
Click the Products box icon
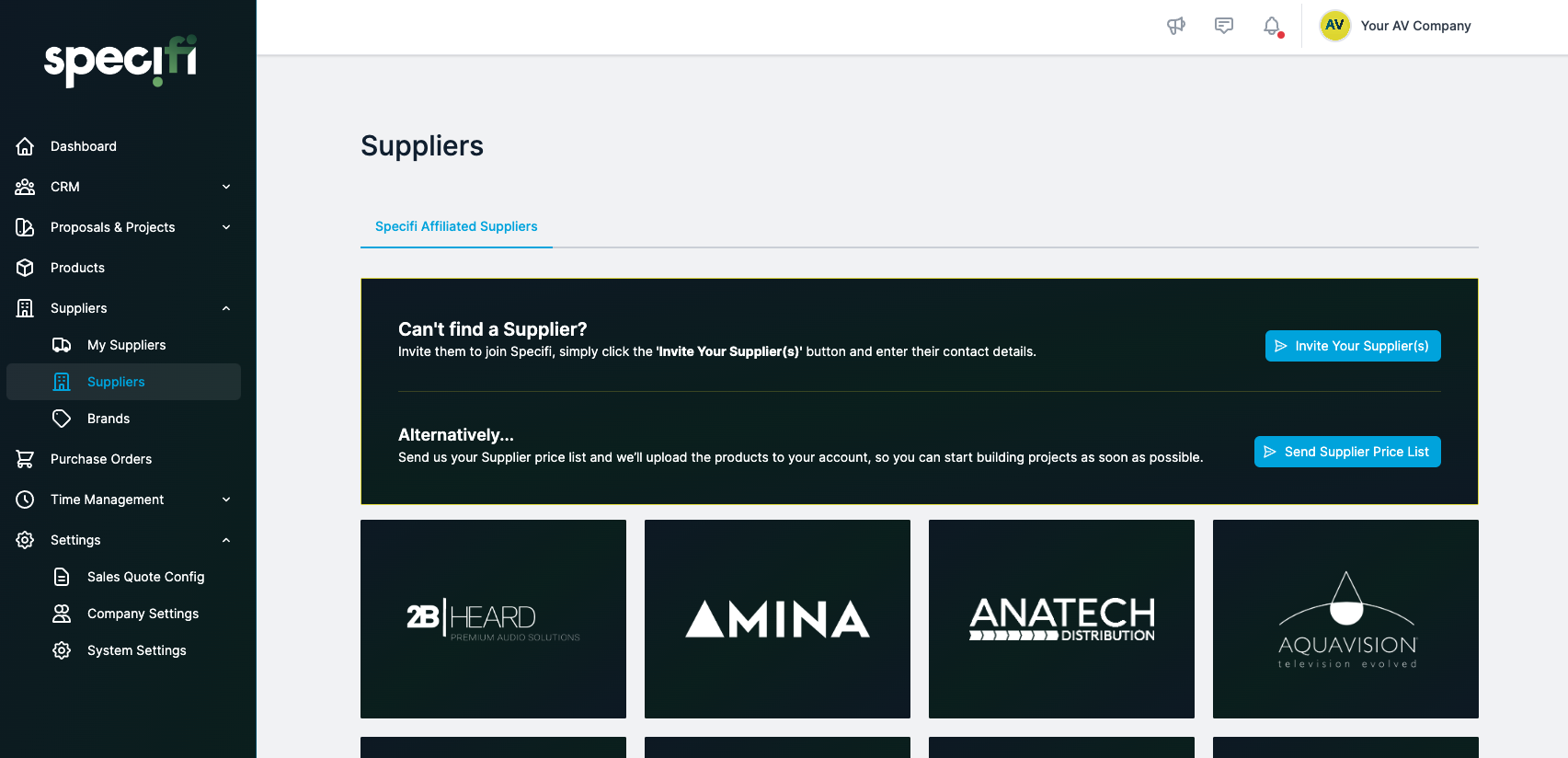(25, 268)
